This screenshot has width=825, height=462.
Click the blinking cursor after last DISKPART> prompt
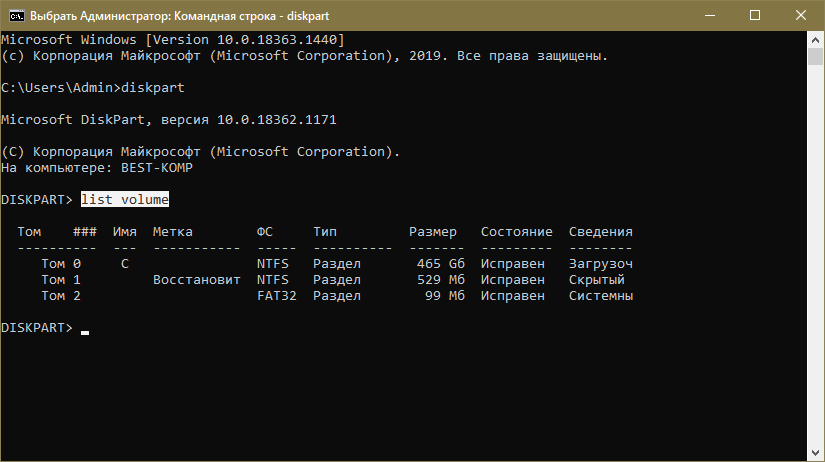[x=85, y=329]
